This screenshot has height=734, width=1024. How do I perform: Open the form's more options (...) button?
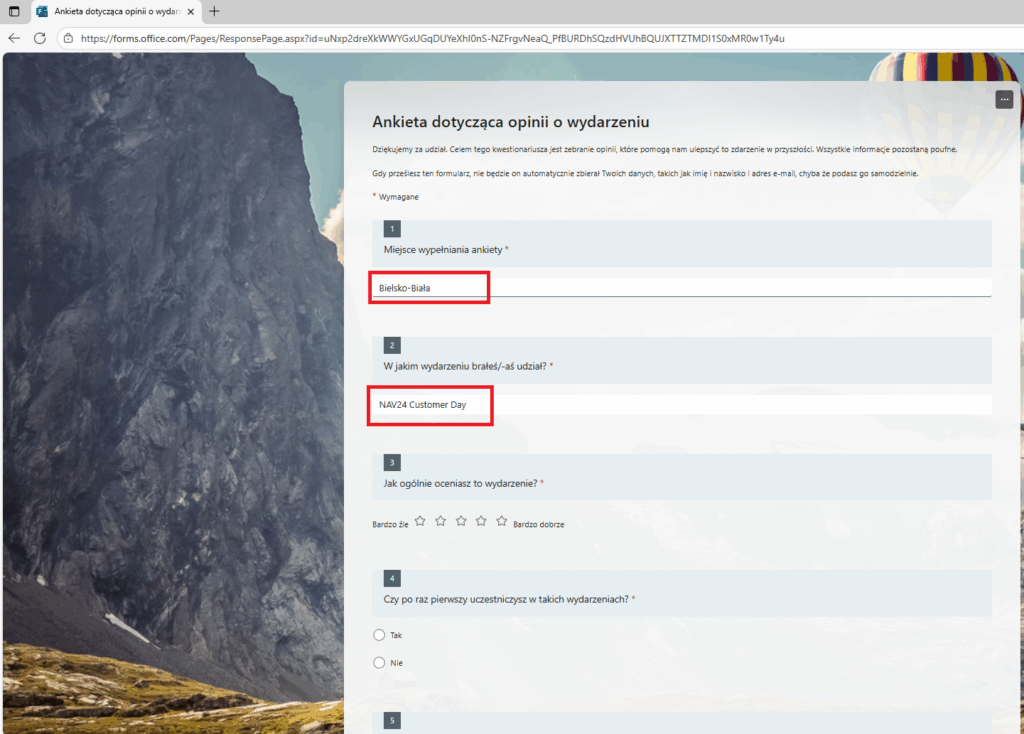pyautogui.click(x=1004, y=99)
